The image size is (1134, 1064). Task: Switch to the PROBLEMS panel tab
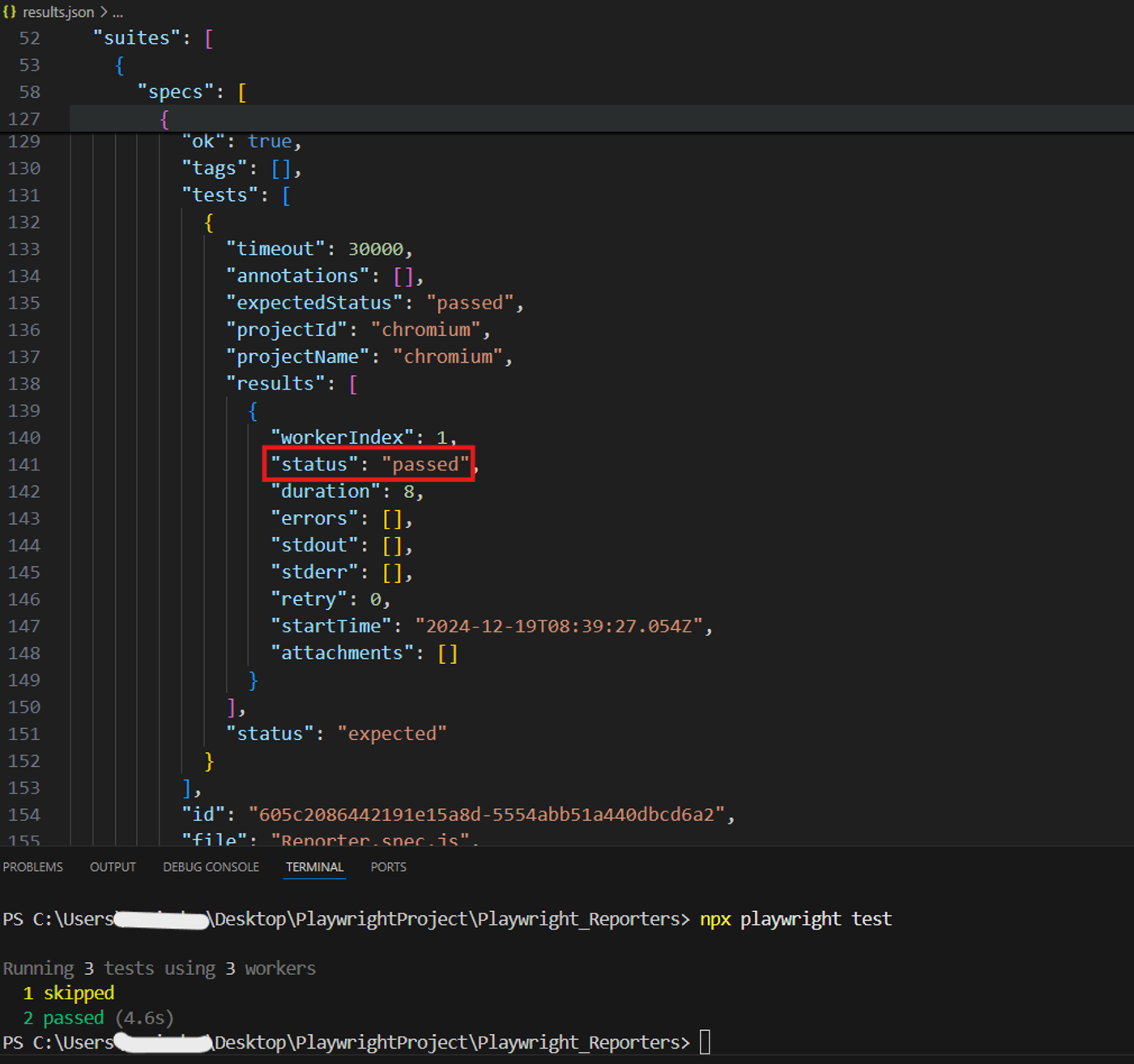[32, 867]
